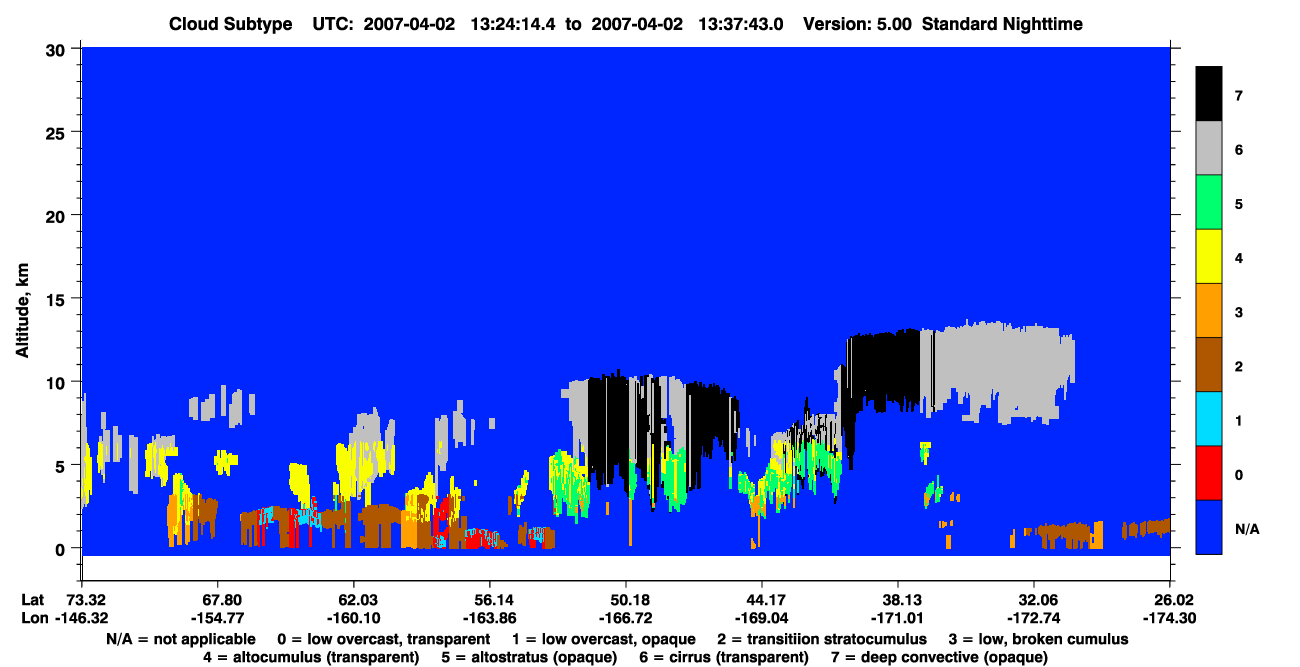The height and width of the screenshot is (667, 1300).
Task: Click the blue N/A color bar segment
Action: pos(1208,527)
